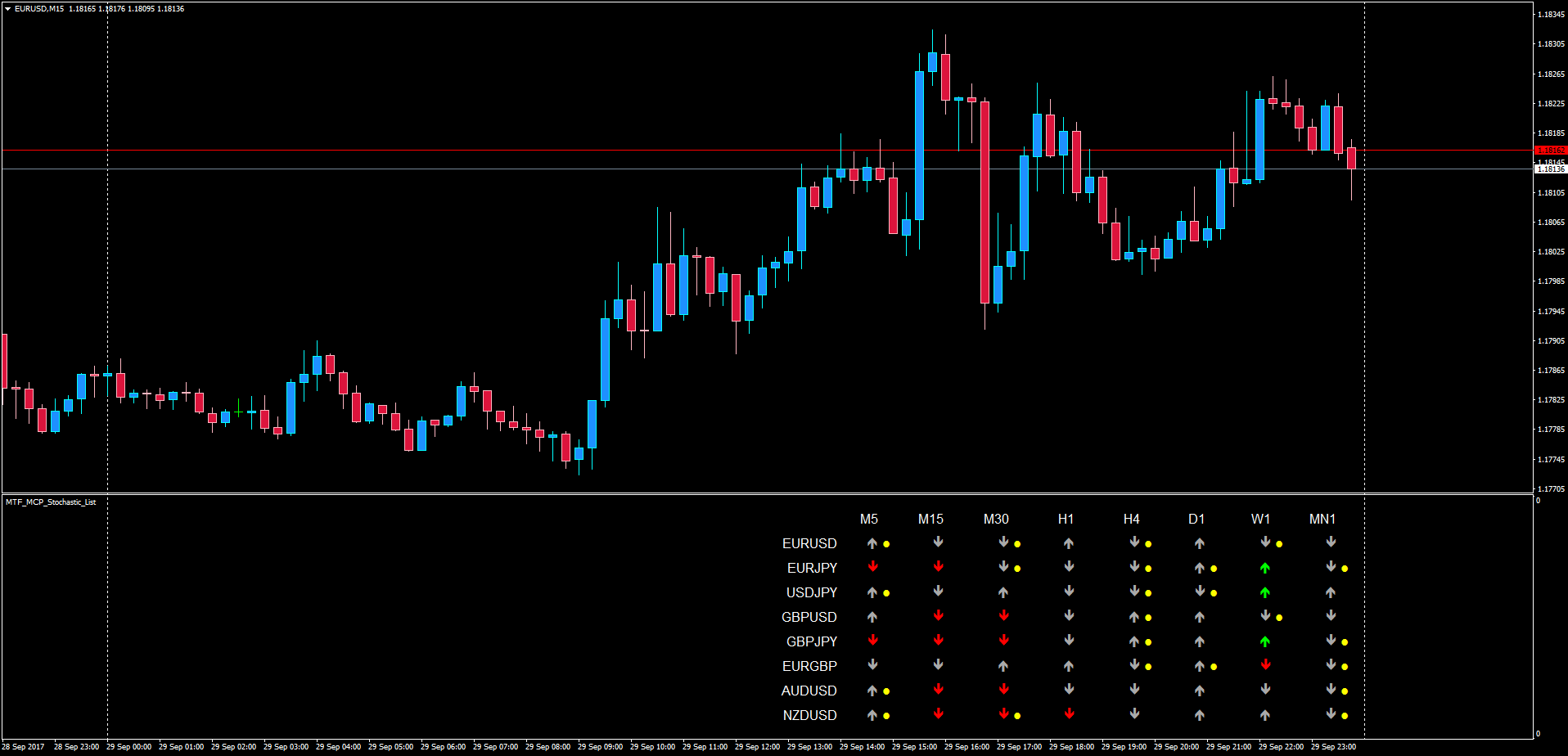
Task: Click the NZDUSD W1 up arrow
Action: pyautogui.click(x=1265, y=715)
